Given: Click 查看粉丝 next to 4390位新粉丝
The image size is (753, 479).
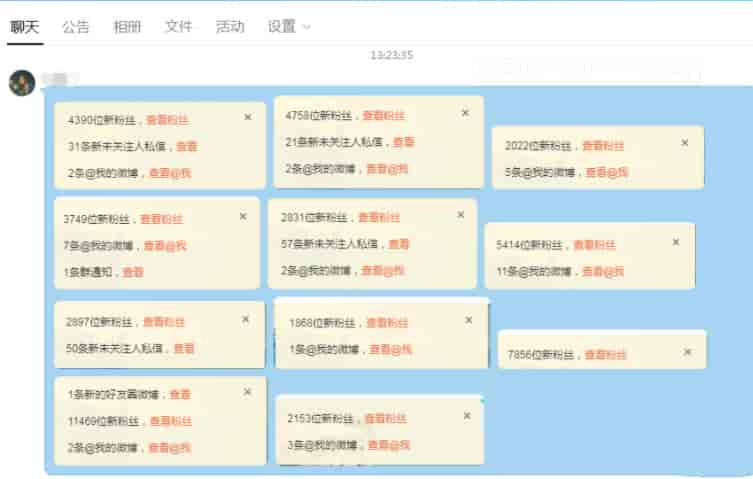Looking at the screenshot, I should point(167,120).
